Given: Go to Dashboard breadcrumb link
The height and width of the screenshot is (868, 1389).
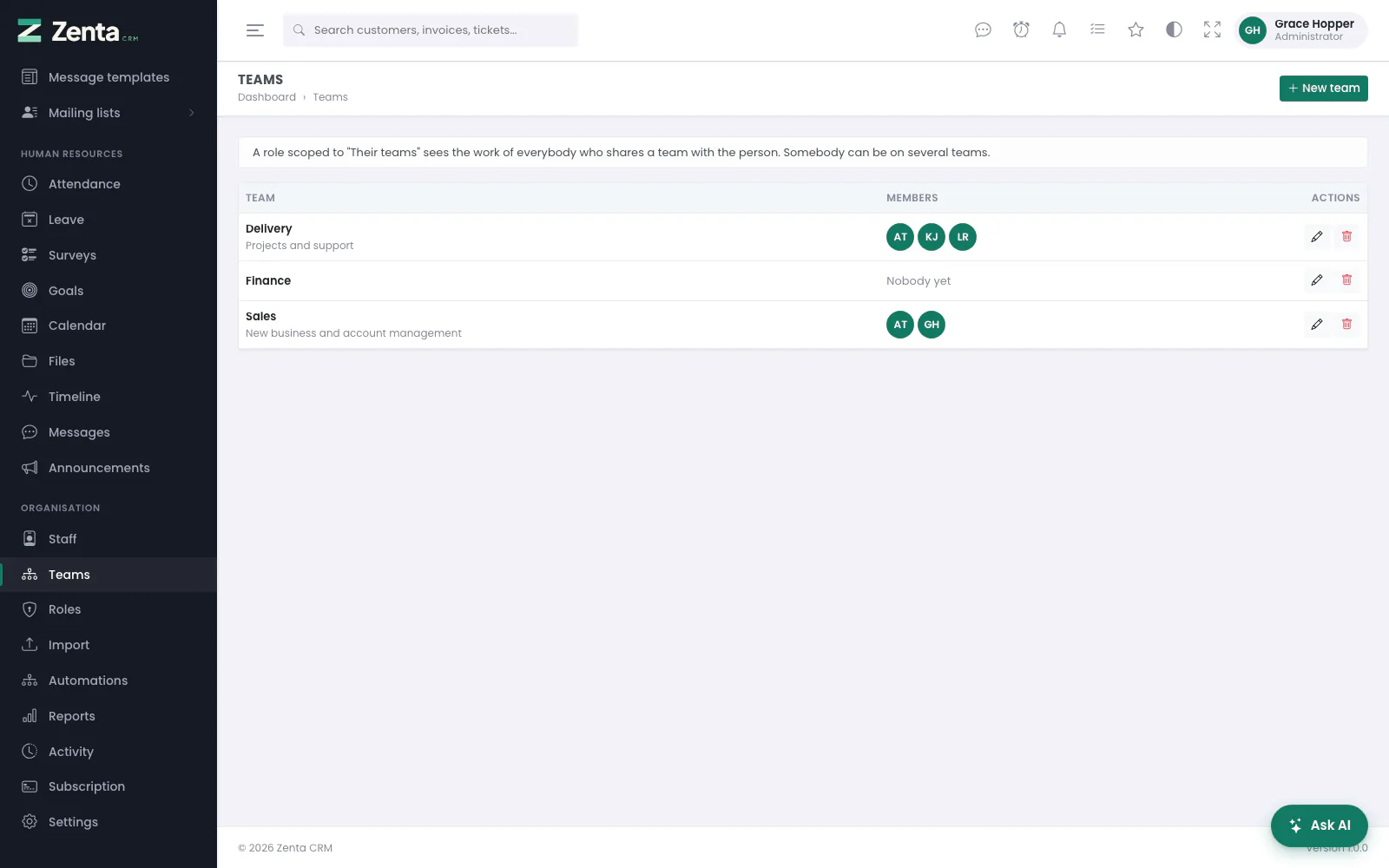Looking at the screenshot, I should pyautogui.click(x=267, y=97).
